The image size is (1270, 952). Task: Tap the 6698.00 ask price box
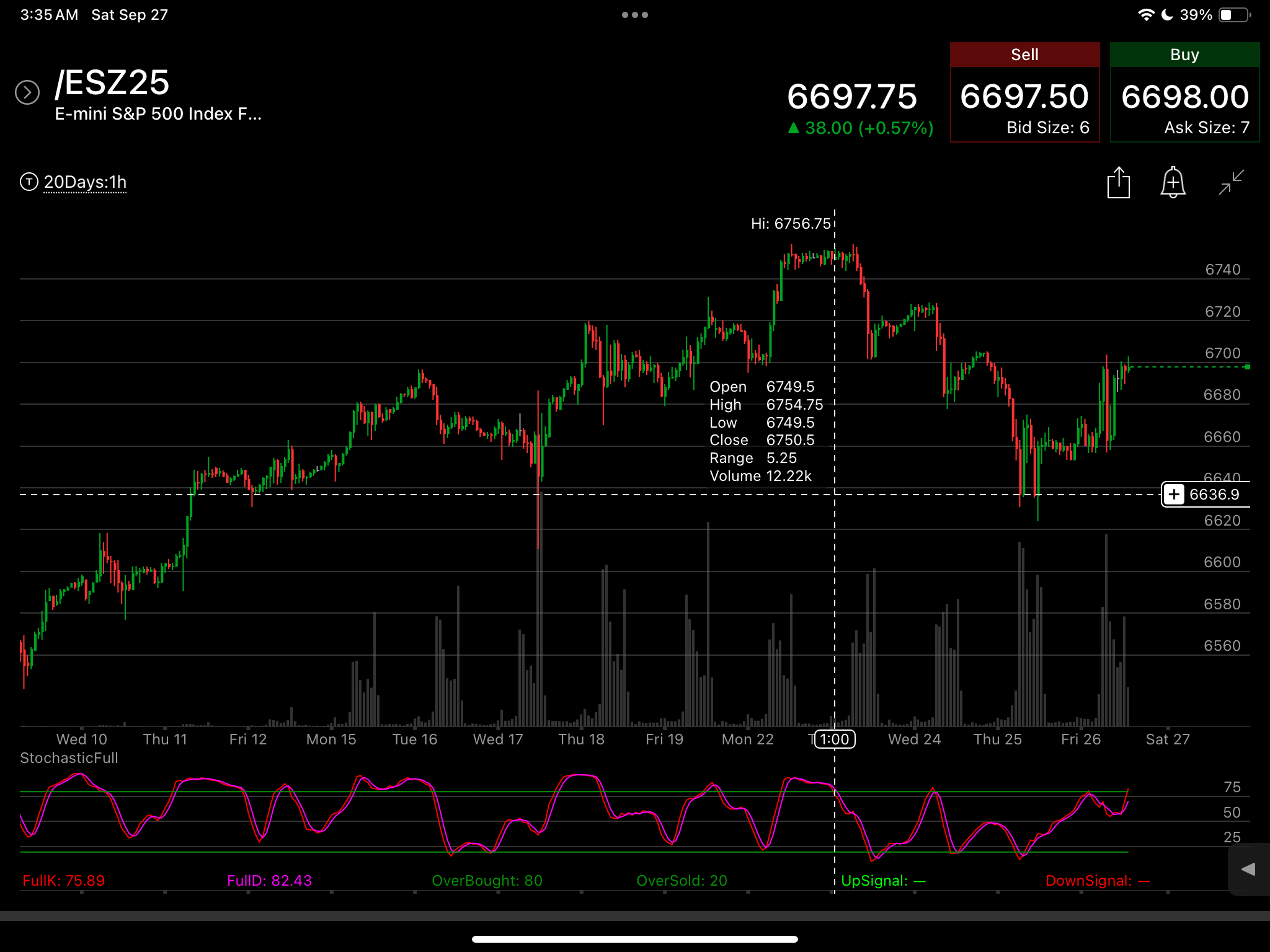click(1184, 104)
